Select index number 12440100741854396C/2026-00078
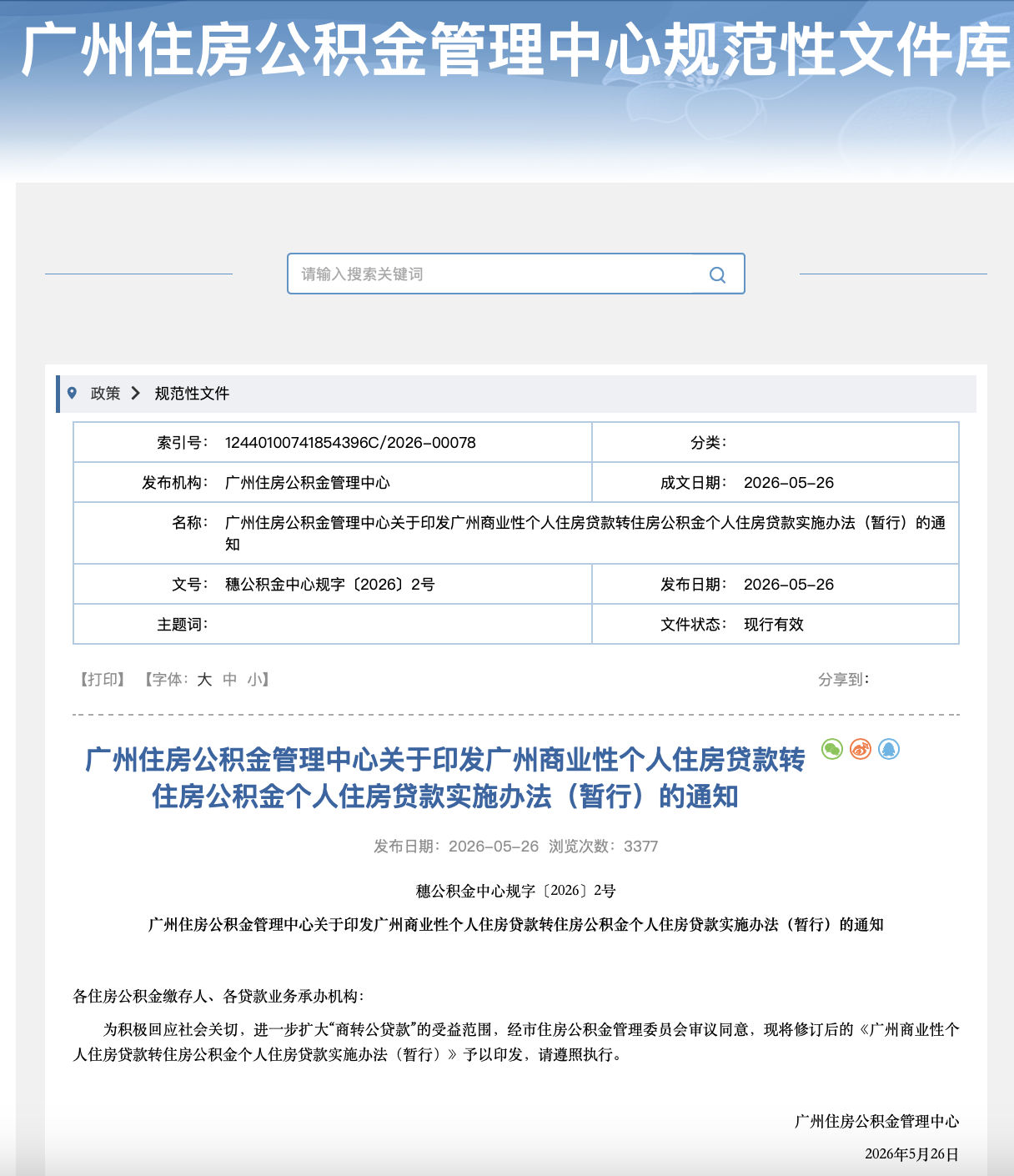The width and height of the screenshot is (1014, 1176). 350,443
